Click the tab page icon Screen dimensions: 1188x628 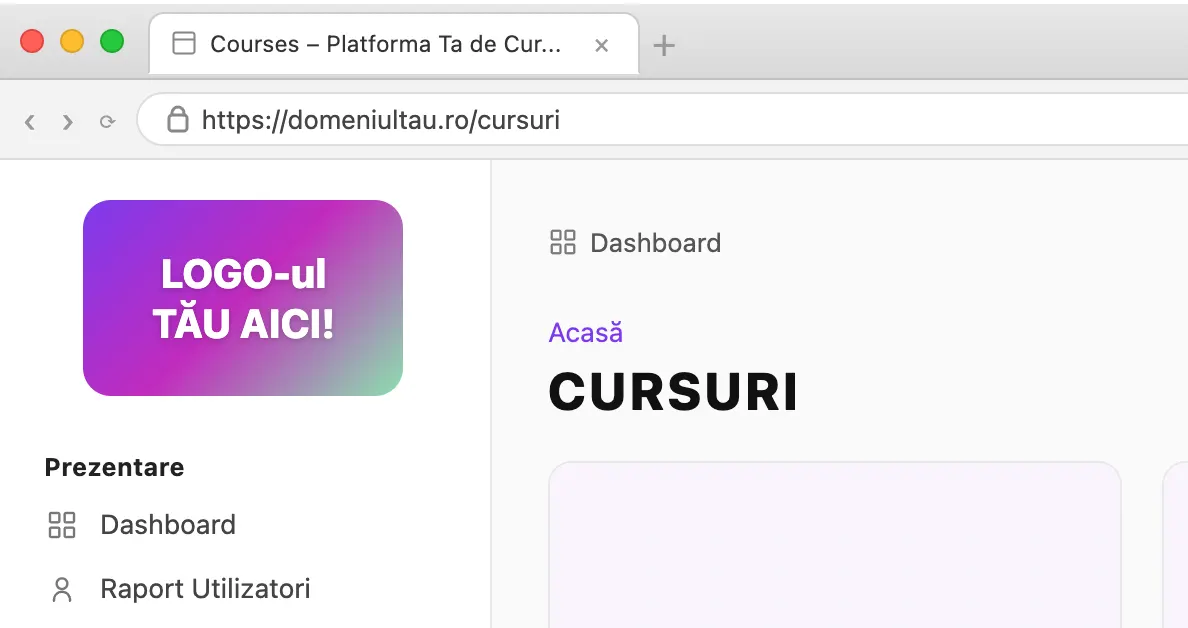click(184, 43)
